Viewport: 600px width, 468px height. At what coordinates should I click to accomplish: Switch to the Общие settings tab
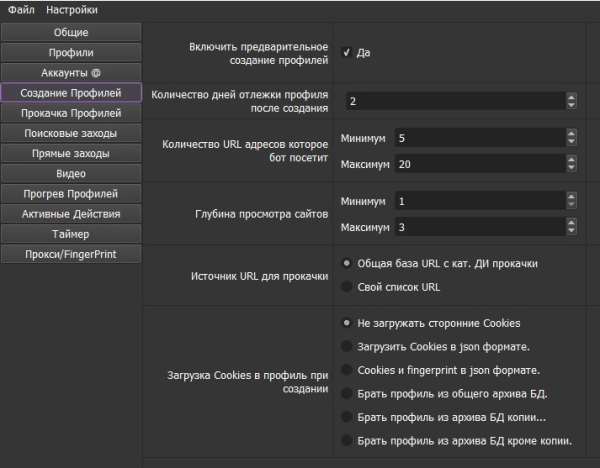(x=71, y=32)
